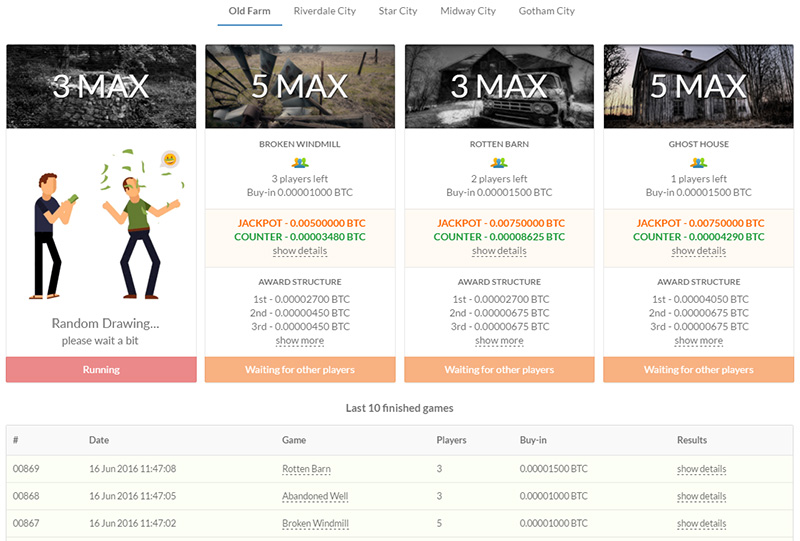Show details for game 00867 results
The image size is (800, 541).
(x=702, y=523)
